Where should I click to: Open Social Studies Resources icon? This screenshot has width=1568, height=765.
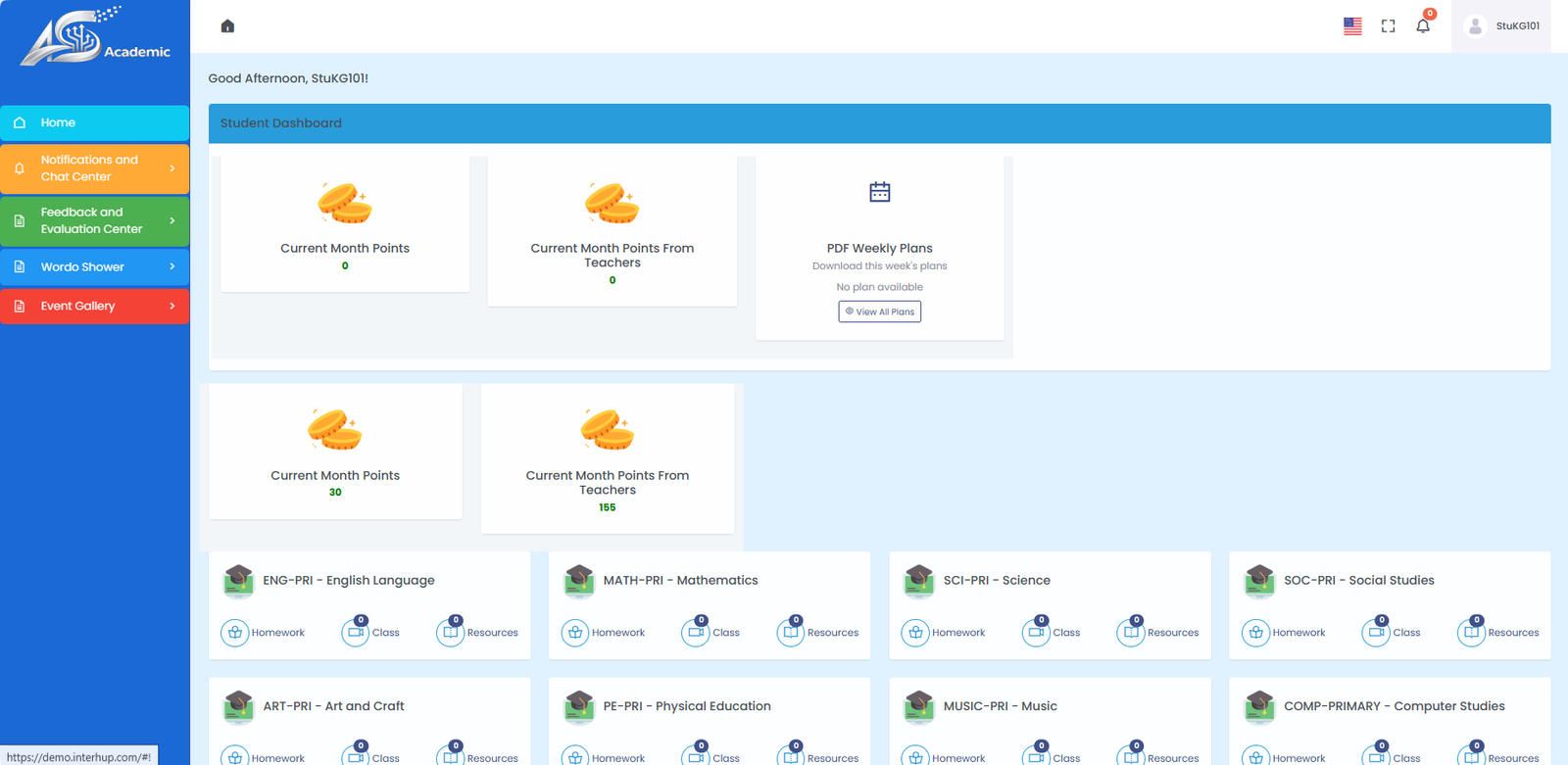tap(1471, 633)
